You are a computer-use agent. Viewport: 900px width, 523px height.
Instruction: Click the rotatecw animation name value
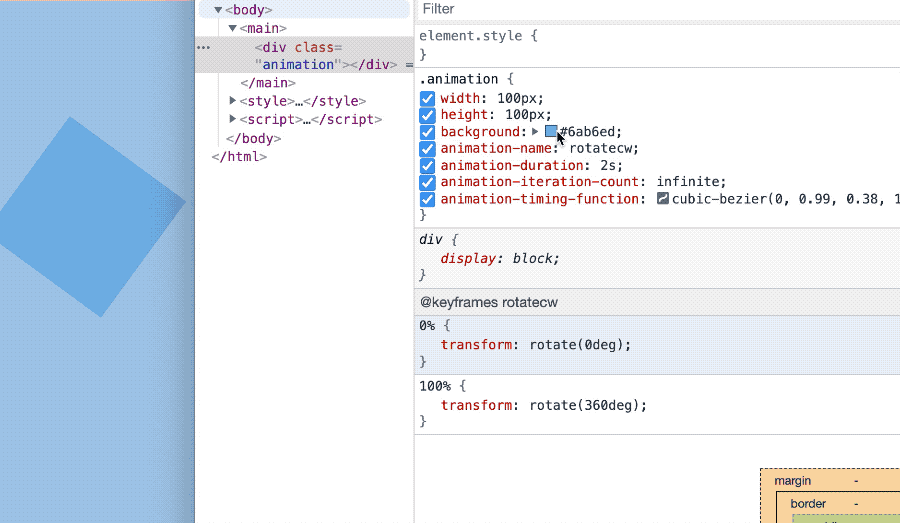[x=604, y=149]
